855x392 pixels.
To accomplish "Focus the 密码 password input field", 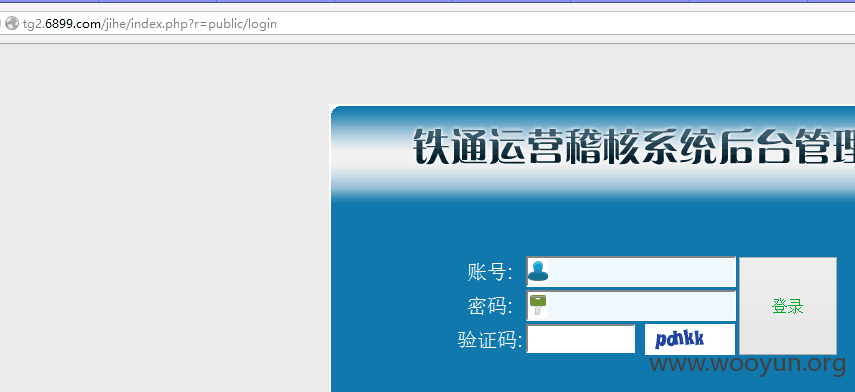I will 631,306.
